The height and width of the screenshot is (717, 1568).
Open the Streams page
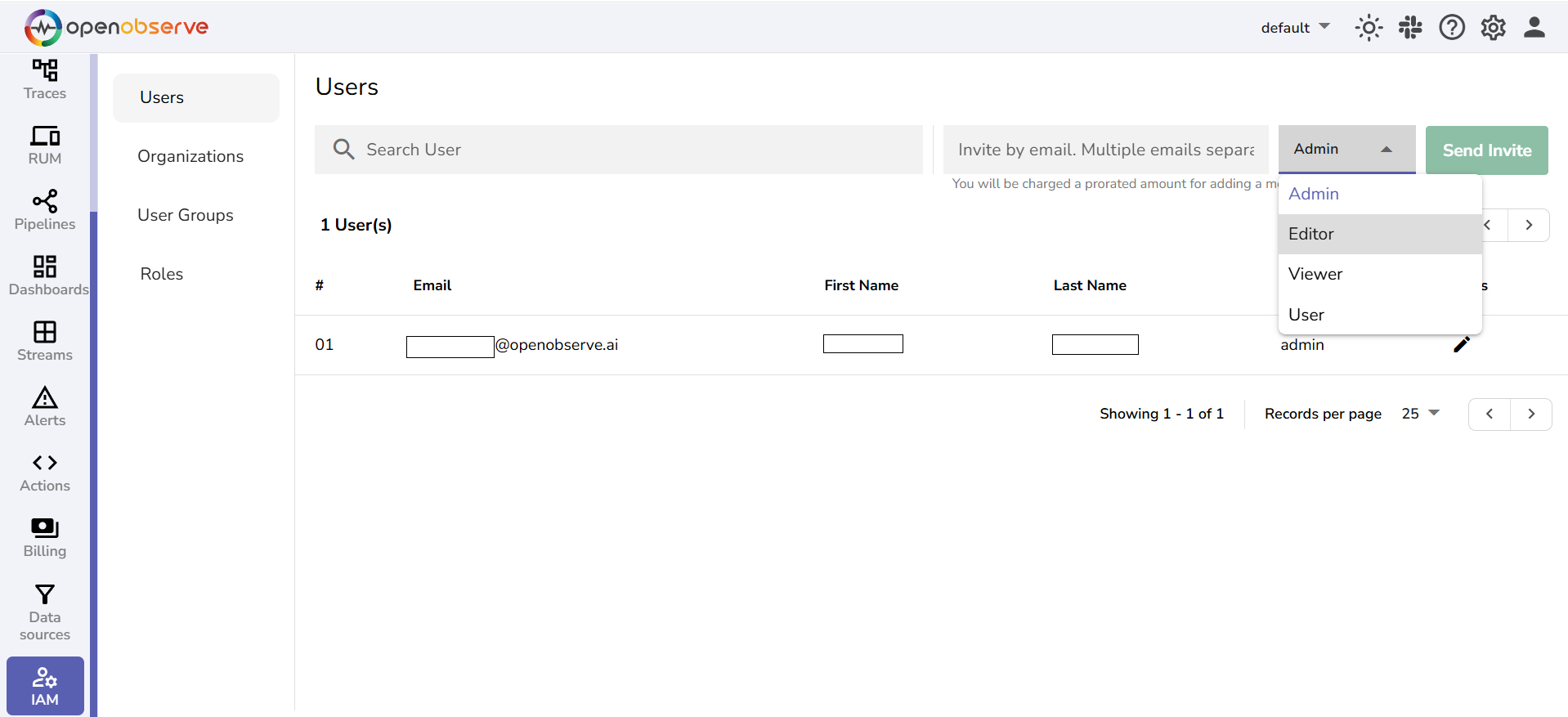coord(45,342)
